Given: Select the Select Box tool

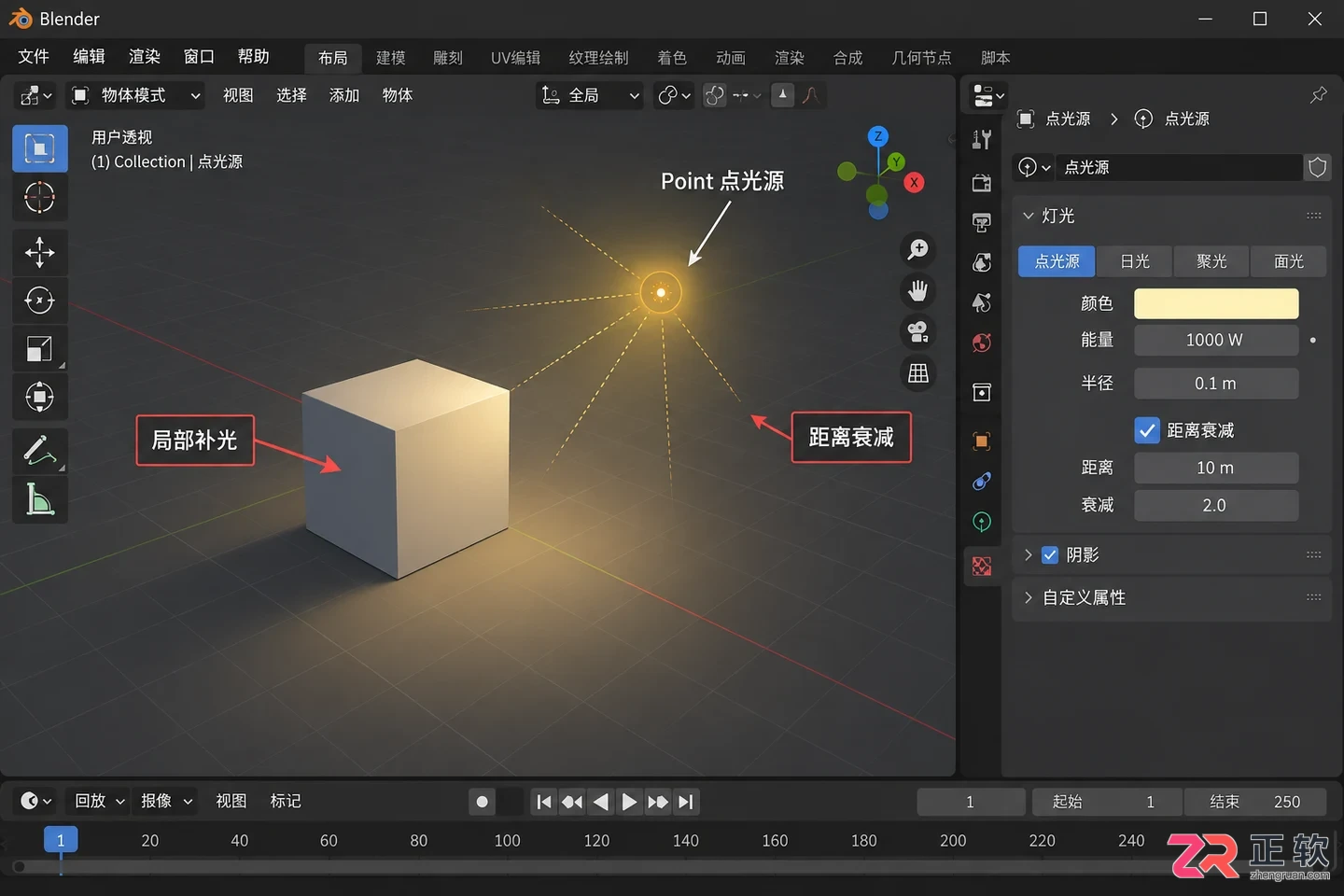Looking at the screenshot, I should (x=39, y=148).
